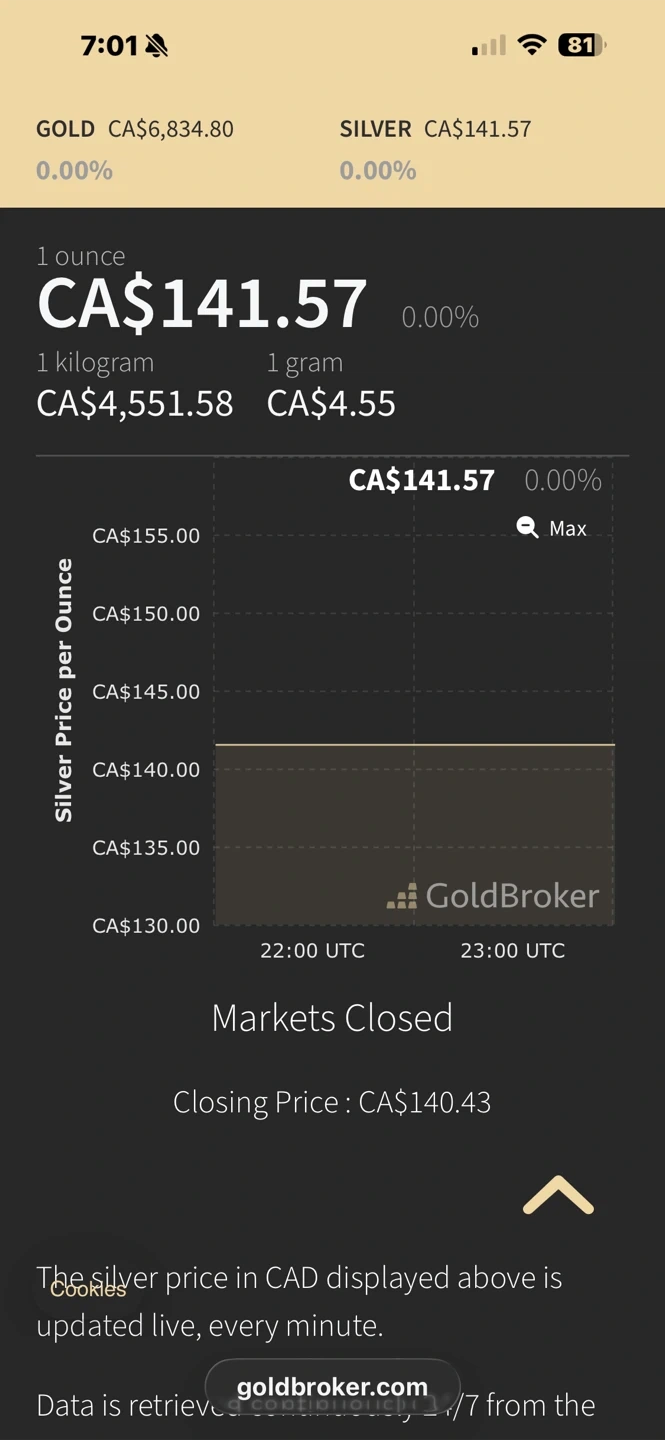Select the Max chart range option
This screenshot has width=665, height=1440.
568,528
